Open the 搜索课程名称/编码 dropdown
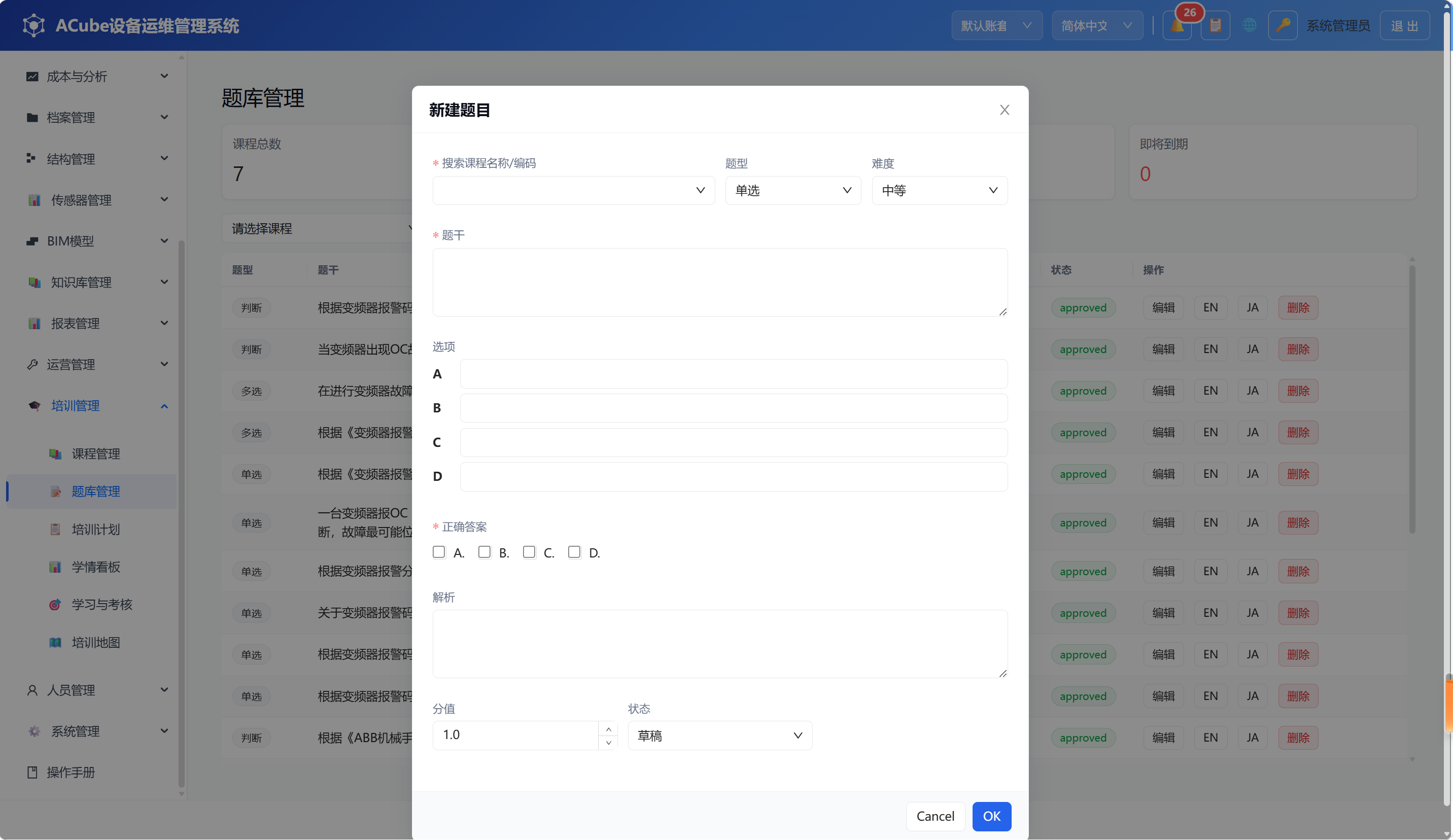The width and height of the screenshot is (1453, 840). click(573, 190)
